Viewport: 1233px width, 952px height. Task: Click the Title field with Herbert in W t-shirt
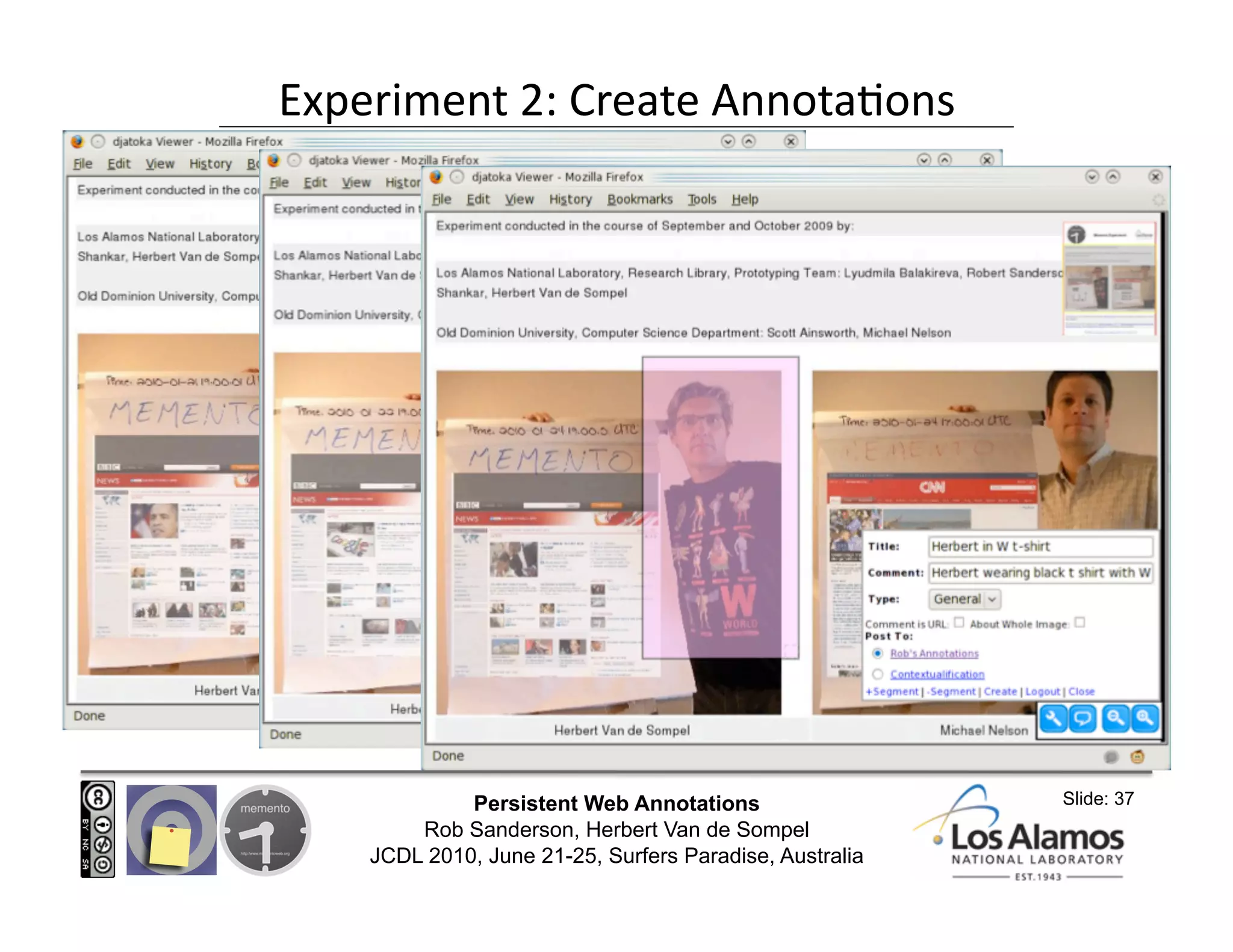click(x=1040, y=546)
